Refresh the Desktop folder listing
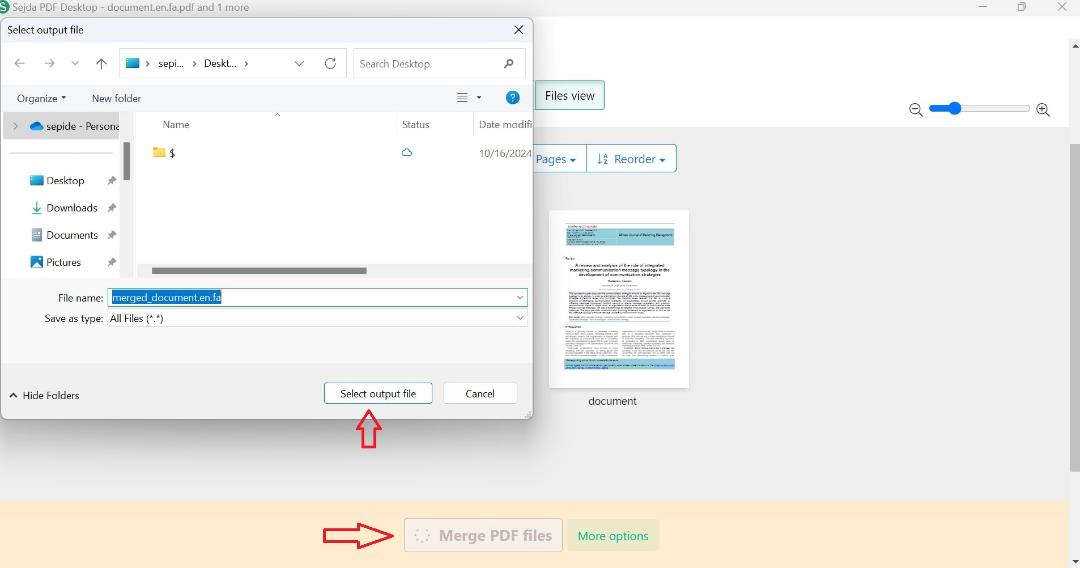 [x=331, y=63]
